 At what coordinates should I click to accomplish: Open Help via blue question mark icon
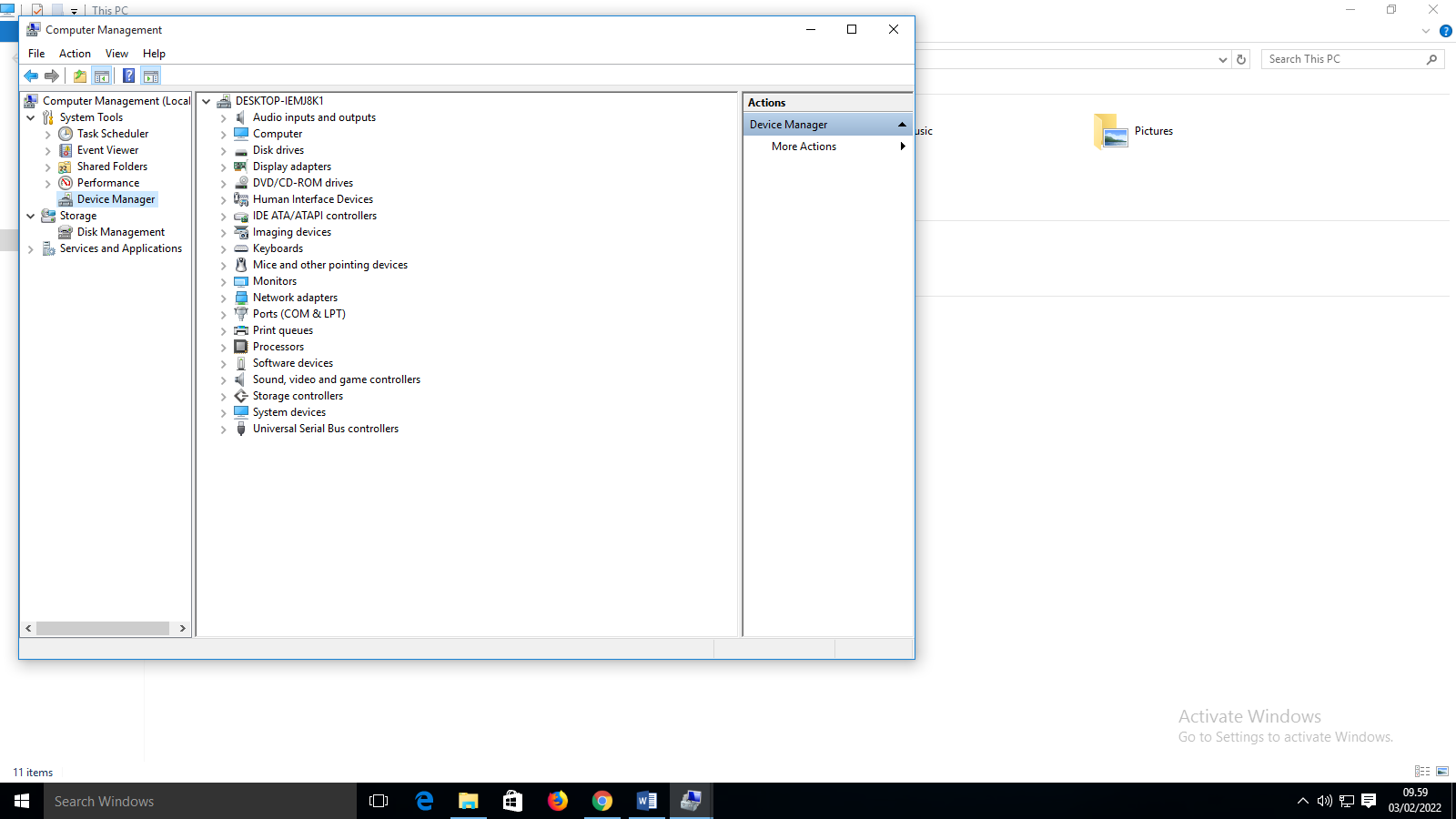click(128, 76)
